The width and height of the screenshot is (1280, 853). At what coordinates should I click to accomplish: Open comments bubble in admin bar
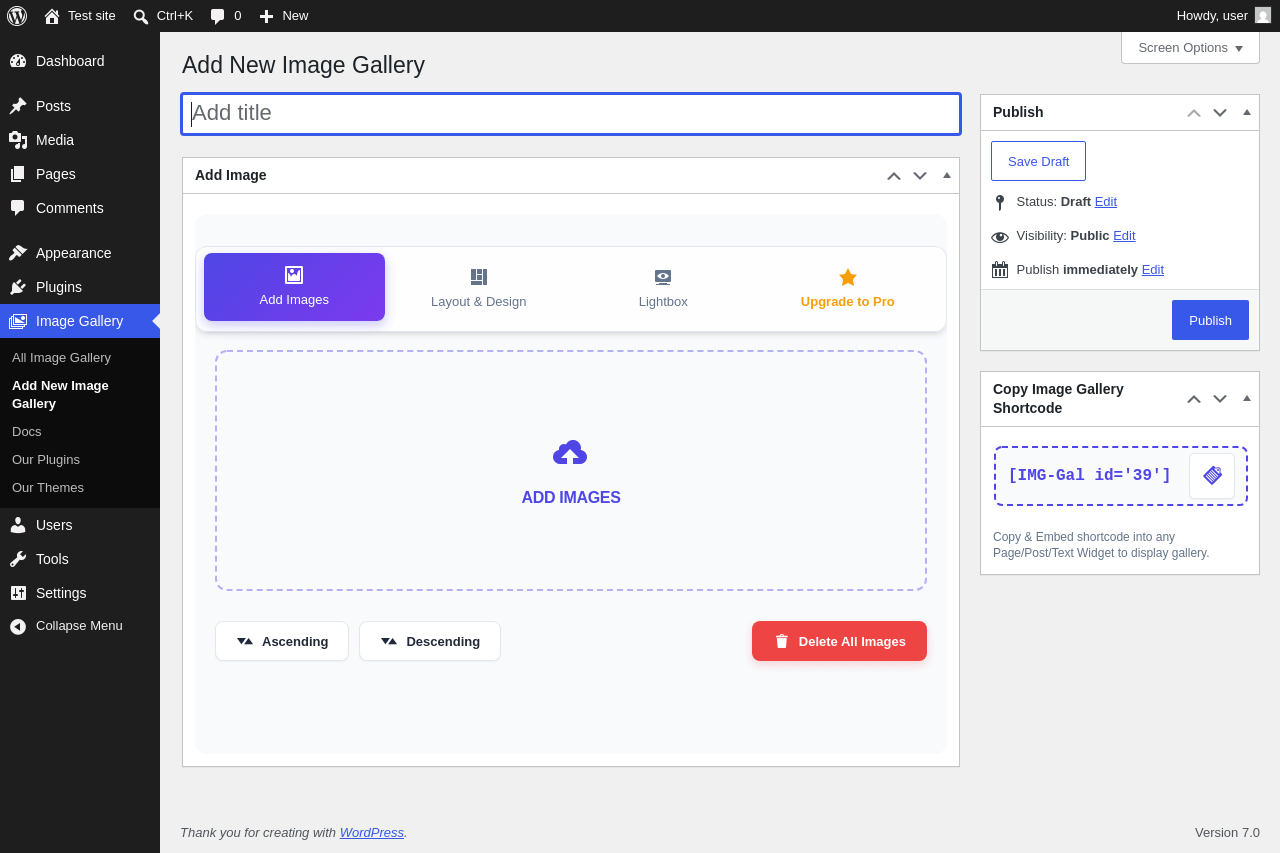tap(226, 16)
